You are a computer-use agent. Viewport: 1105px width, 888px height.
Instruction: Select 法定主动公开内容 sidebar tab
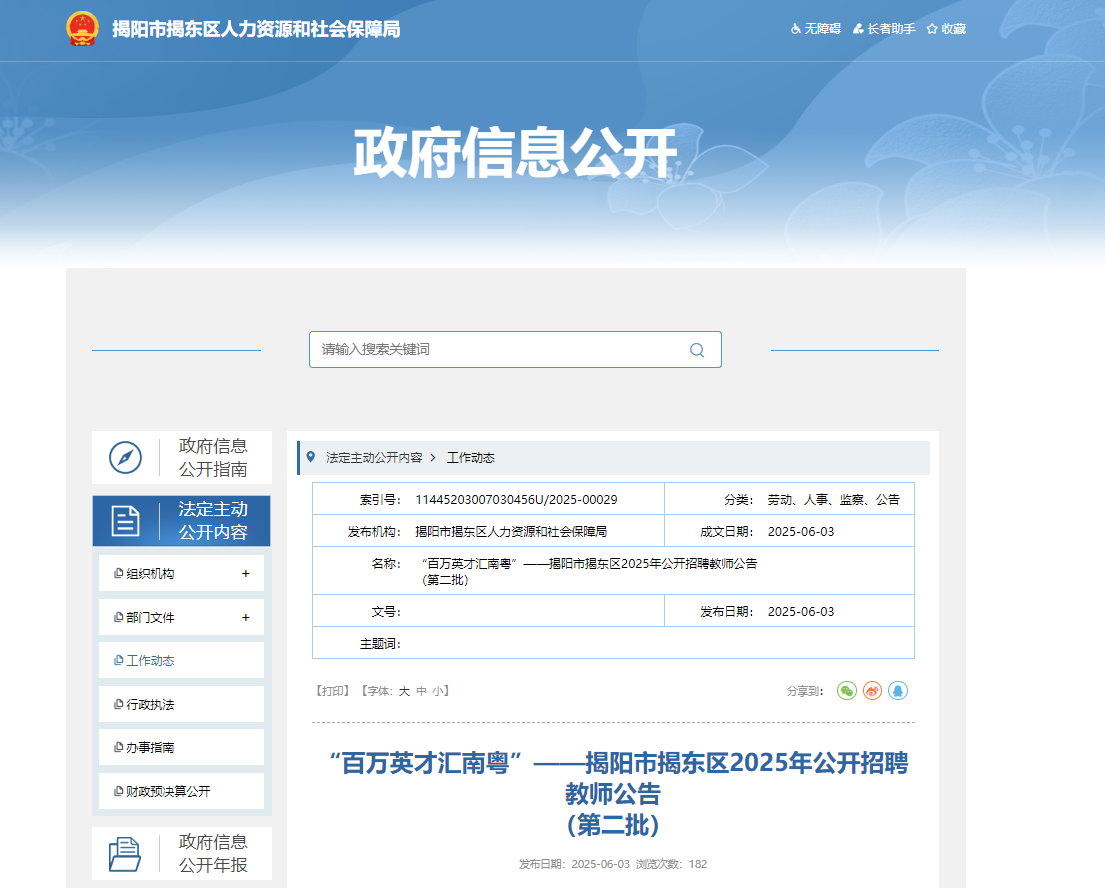pyautogui.click(x=182, y=521)
